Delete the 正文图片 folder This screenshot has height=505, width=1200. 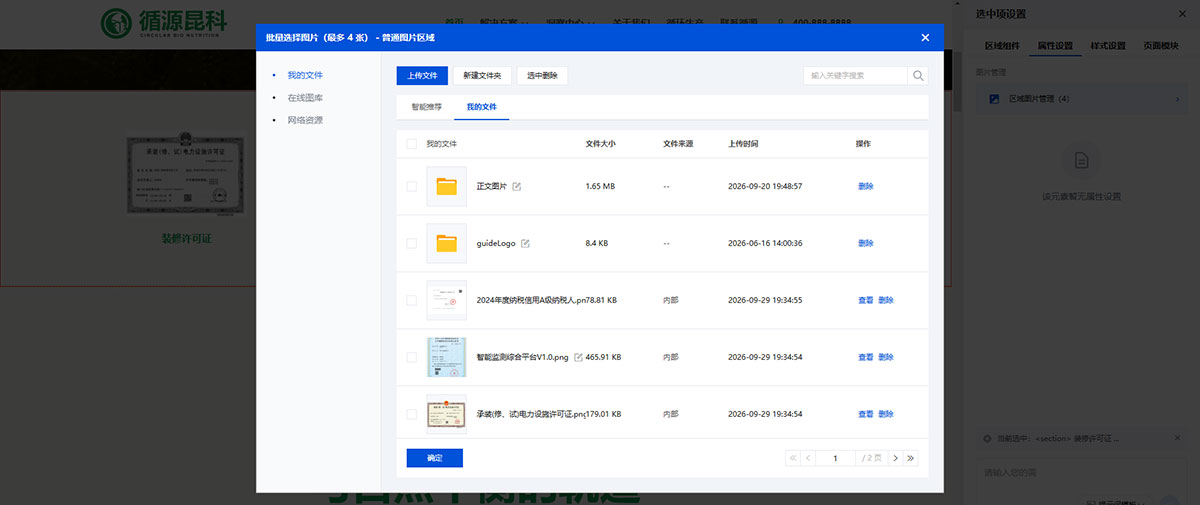tap(866, 187)
